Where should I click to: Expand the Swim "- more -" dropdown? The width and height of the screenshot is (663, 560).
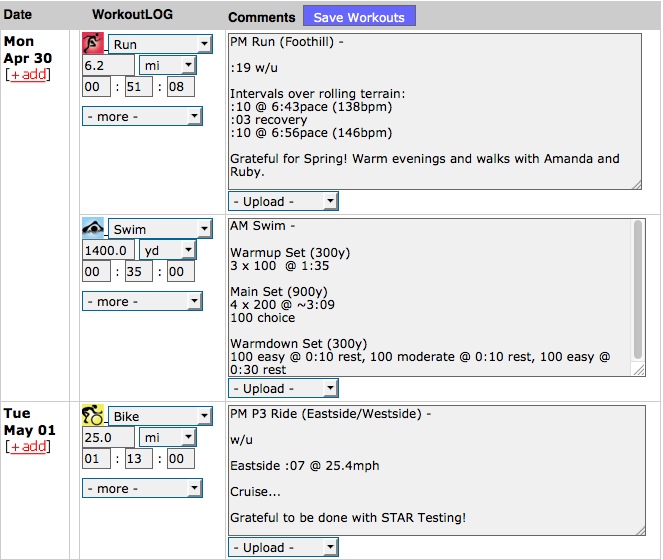pyautogui.click(x=142, y=301)
